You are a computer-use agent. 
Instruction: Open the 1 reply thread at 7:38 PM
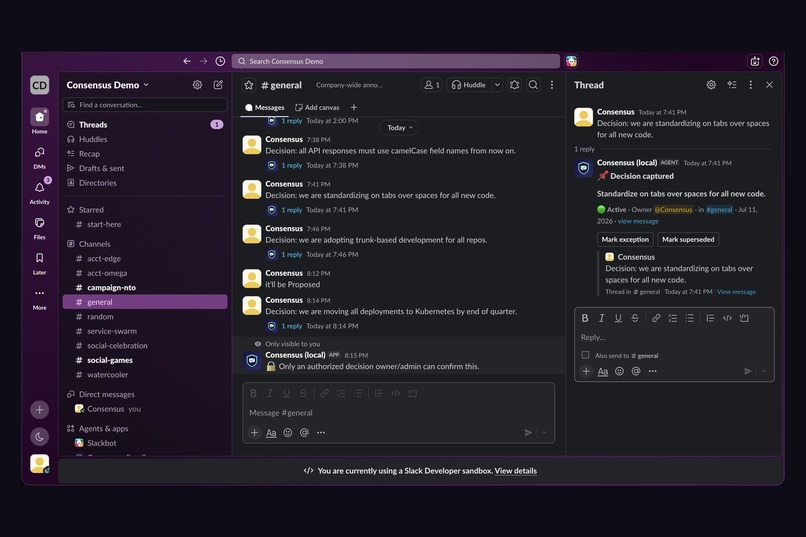[x=291, y=165]
